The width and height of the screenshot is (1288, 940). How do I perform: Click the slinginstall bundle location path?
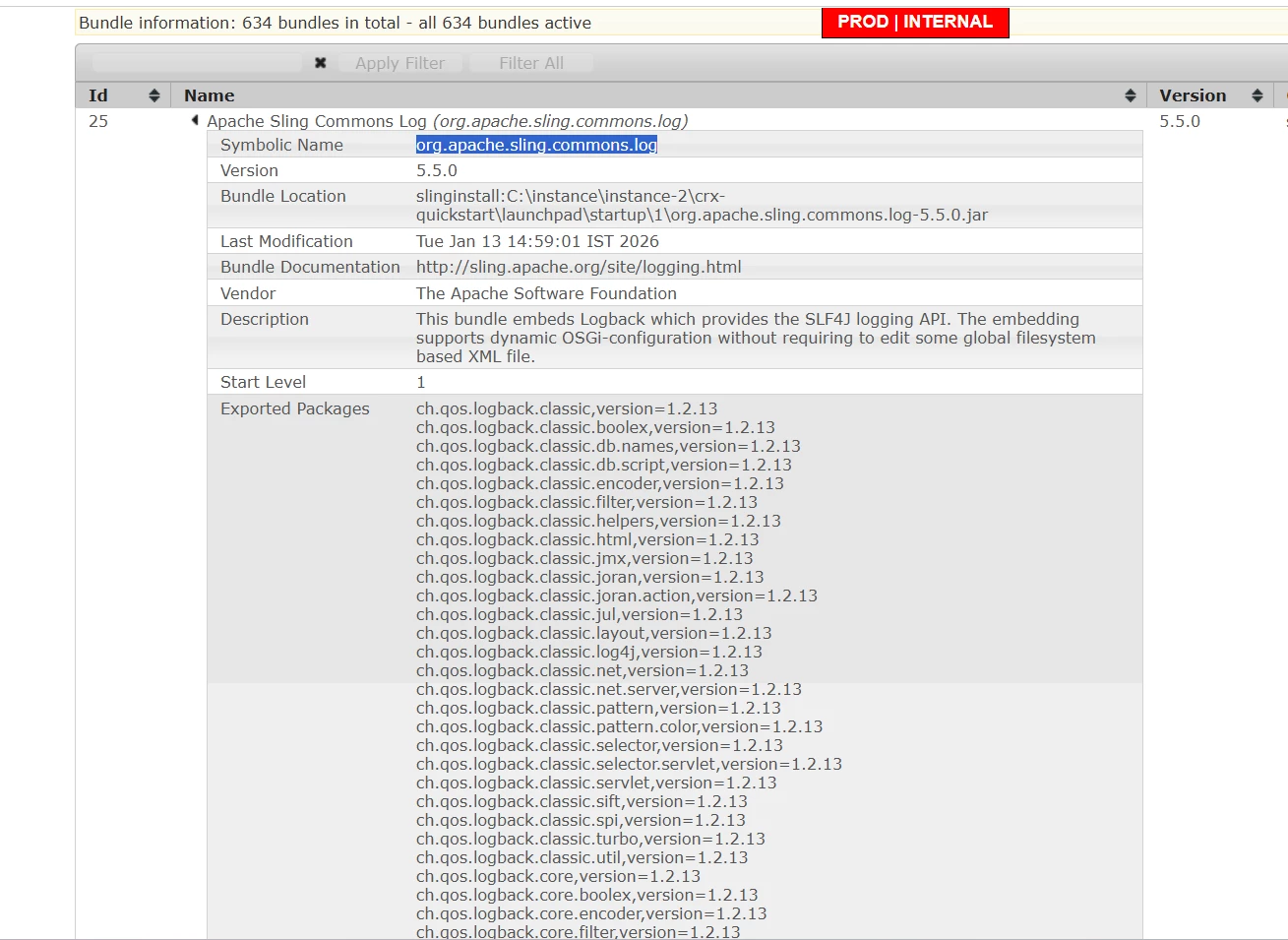click(x=702, y=206)
